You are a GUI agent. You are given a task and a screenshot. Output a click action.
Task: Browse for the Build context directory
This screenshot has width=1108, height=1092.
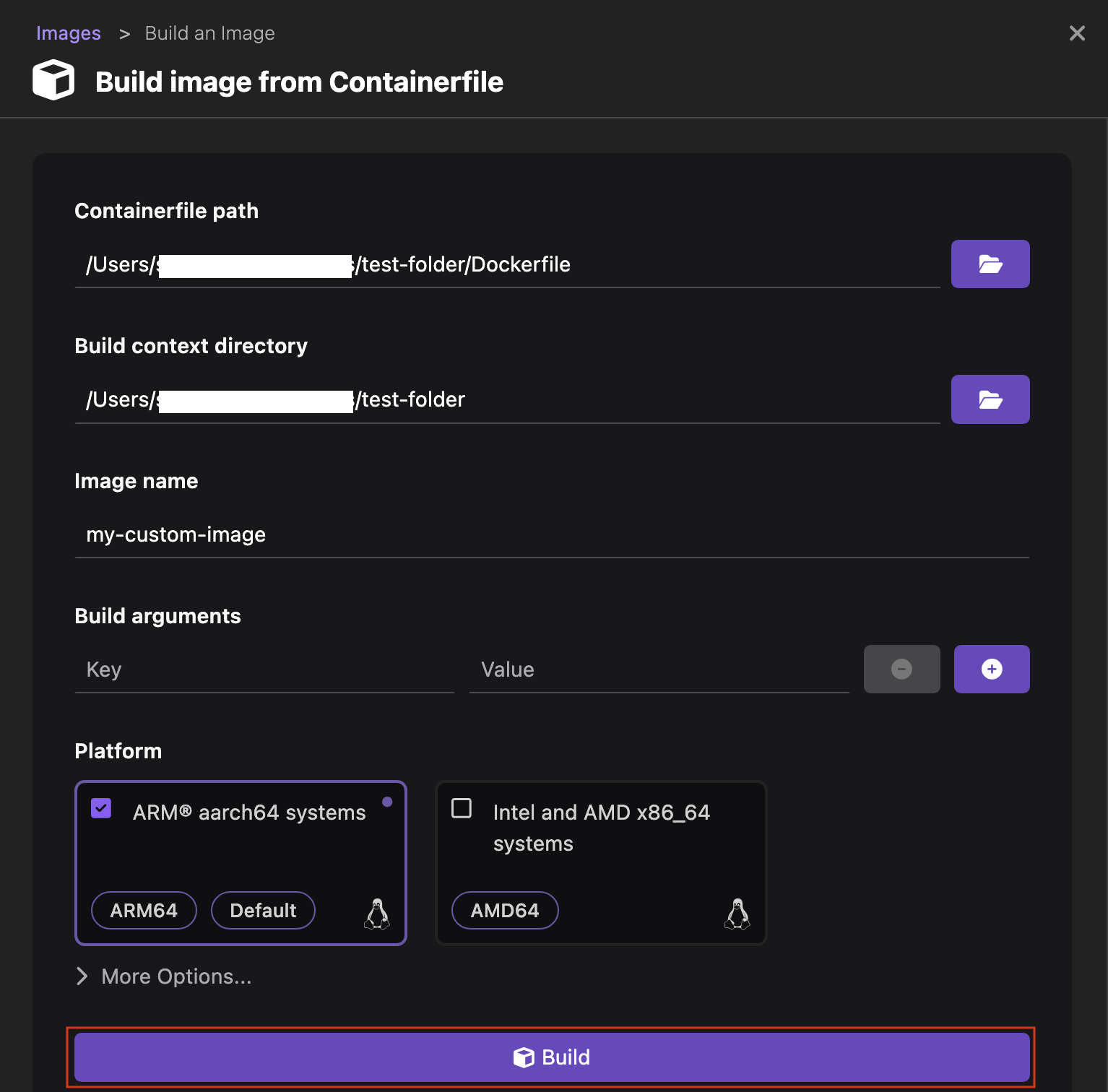coord(990,399)
